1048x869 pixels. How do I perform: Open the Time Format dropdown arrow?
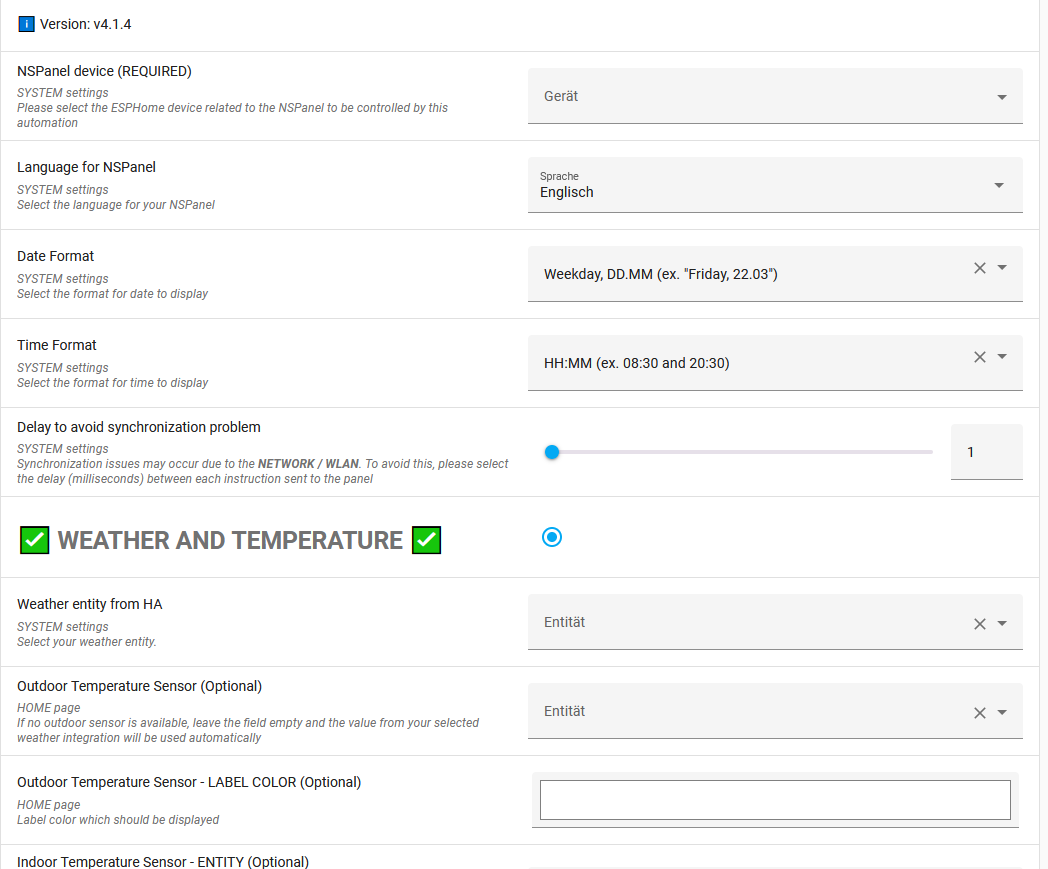[1002, 357]
